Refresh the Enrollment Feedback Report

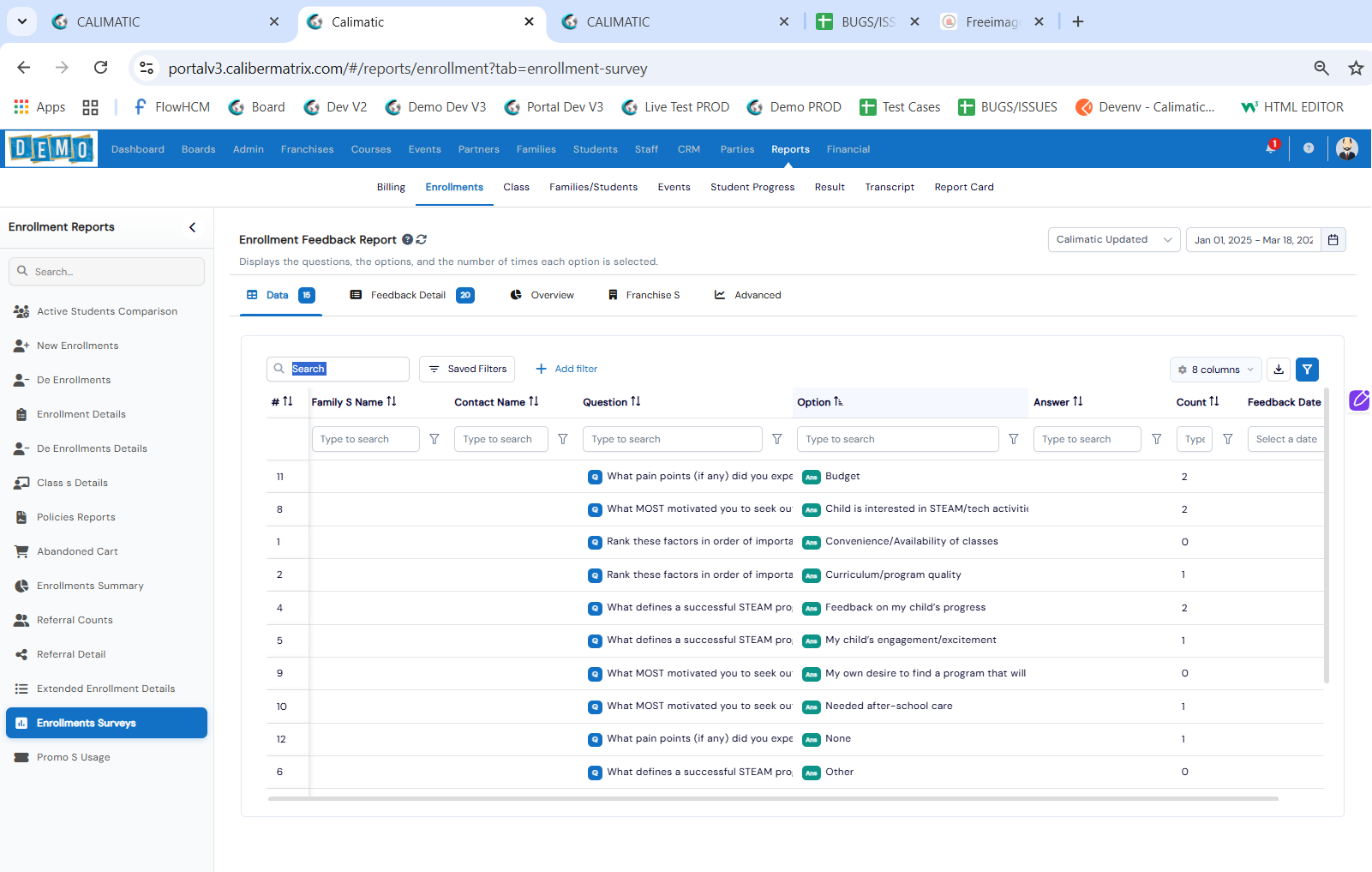point(422,240)
